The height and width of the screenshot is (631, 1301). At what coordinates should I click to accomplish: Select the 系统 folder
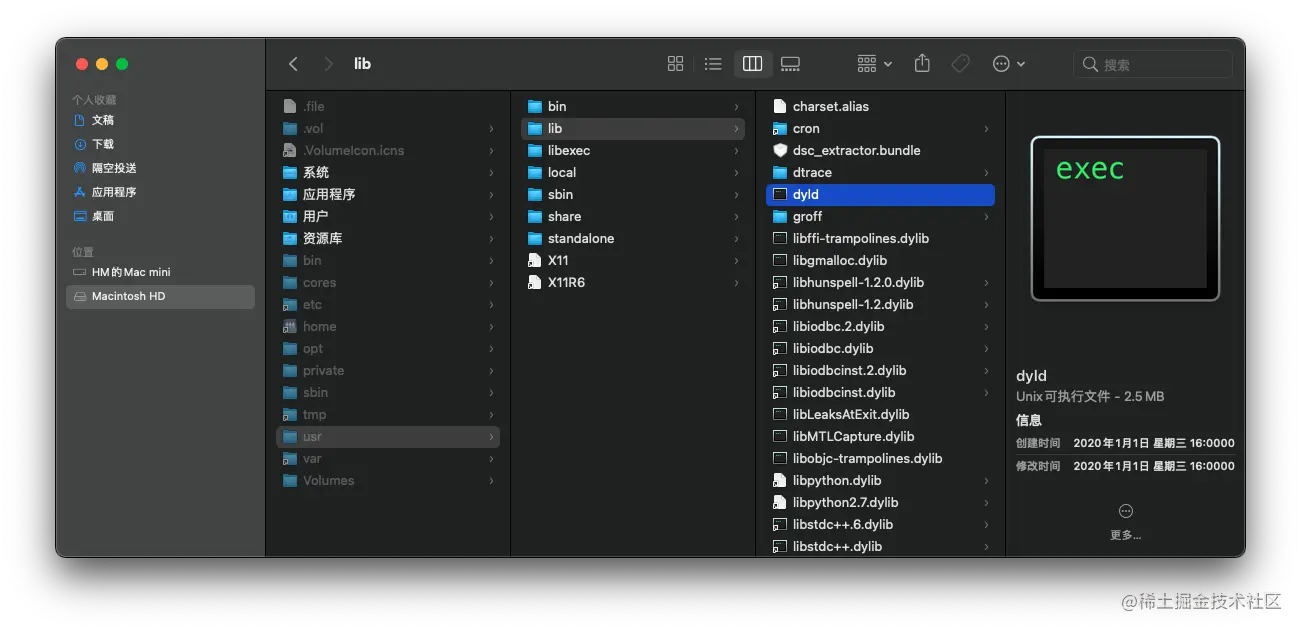388,172
